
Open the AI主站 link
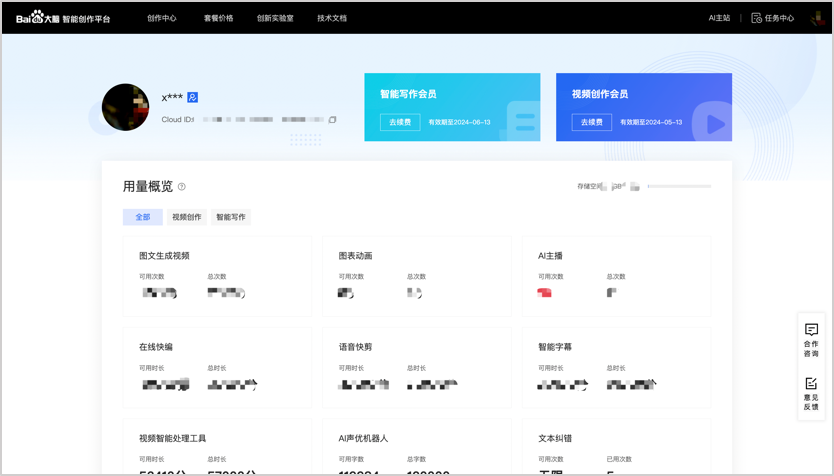coord(719,18)
